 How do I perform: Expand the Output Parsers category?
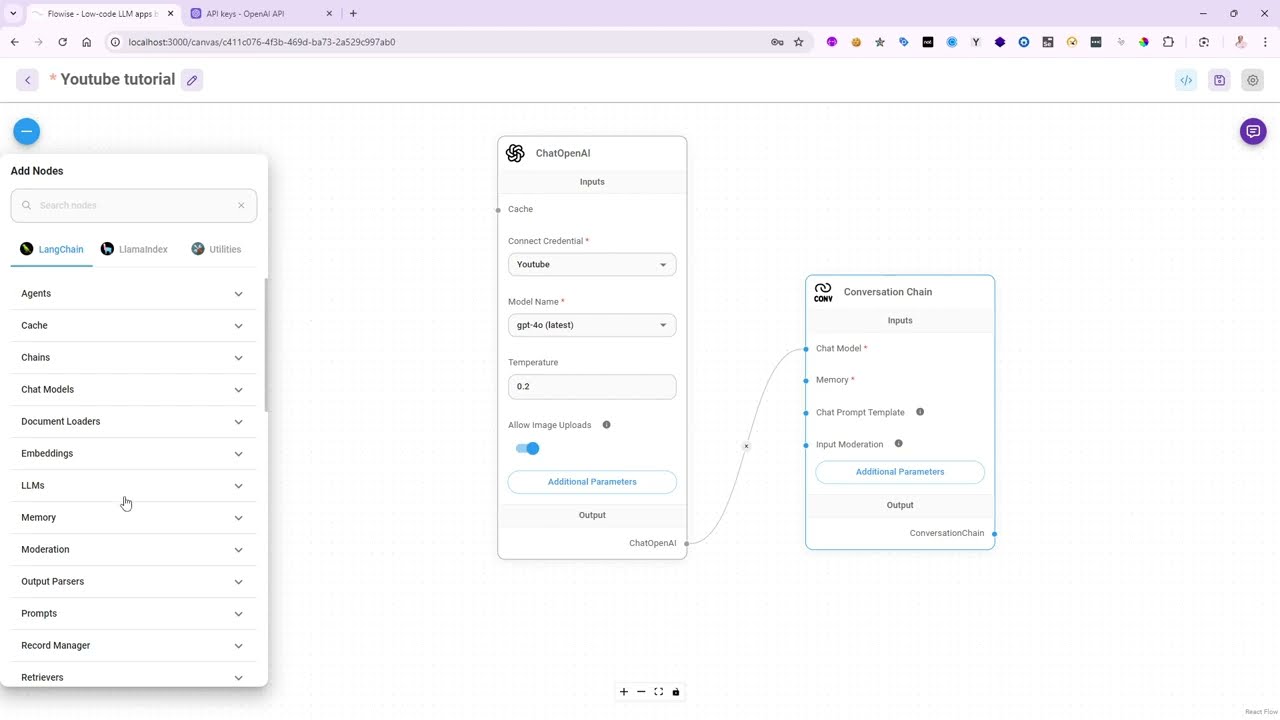click(x=133, y=582)
